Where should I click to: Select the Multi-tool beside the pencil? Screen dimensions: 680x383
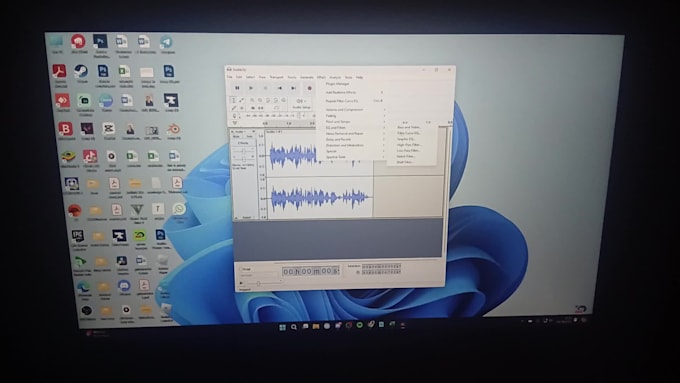click(x=242, y=108)
